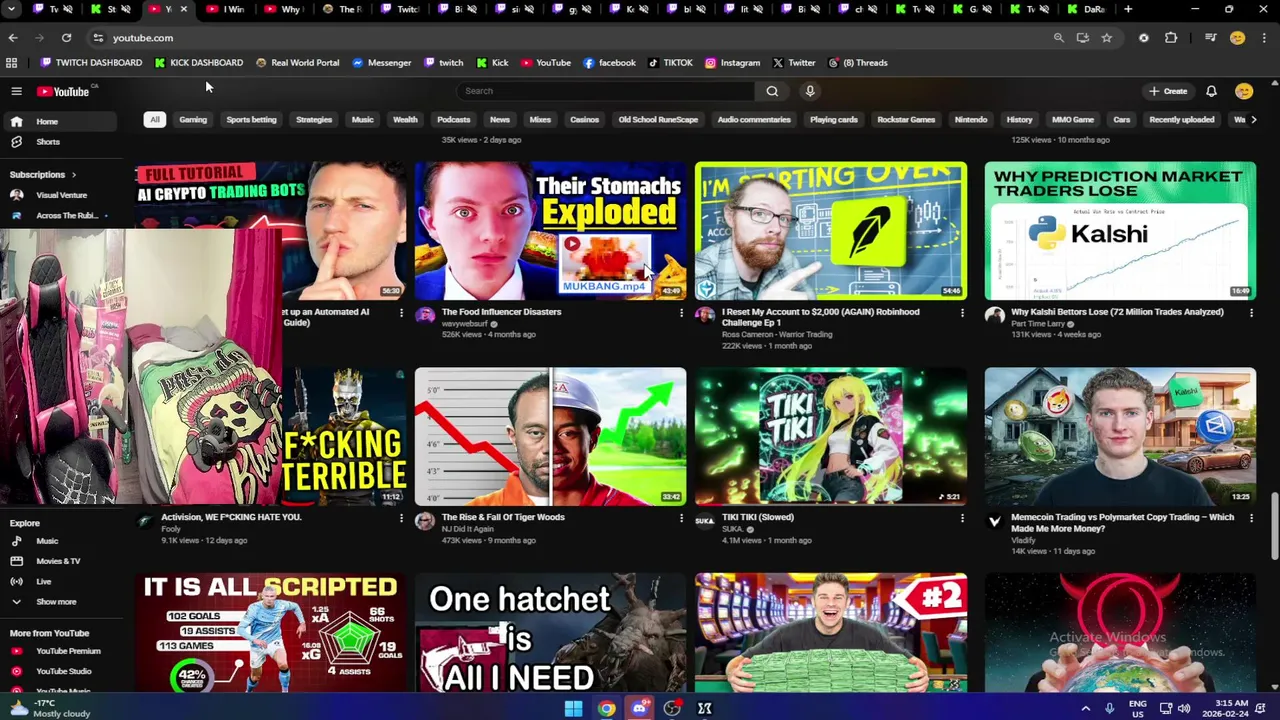Reload the page in Chrome

click(66, 38)
